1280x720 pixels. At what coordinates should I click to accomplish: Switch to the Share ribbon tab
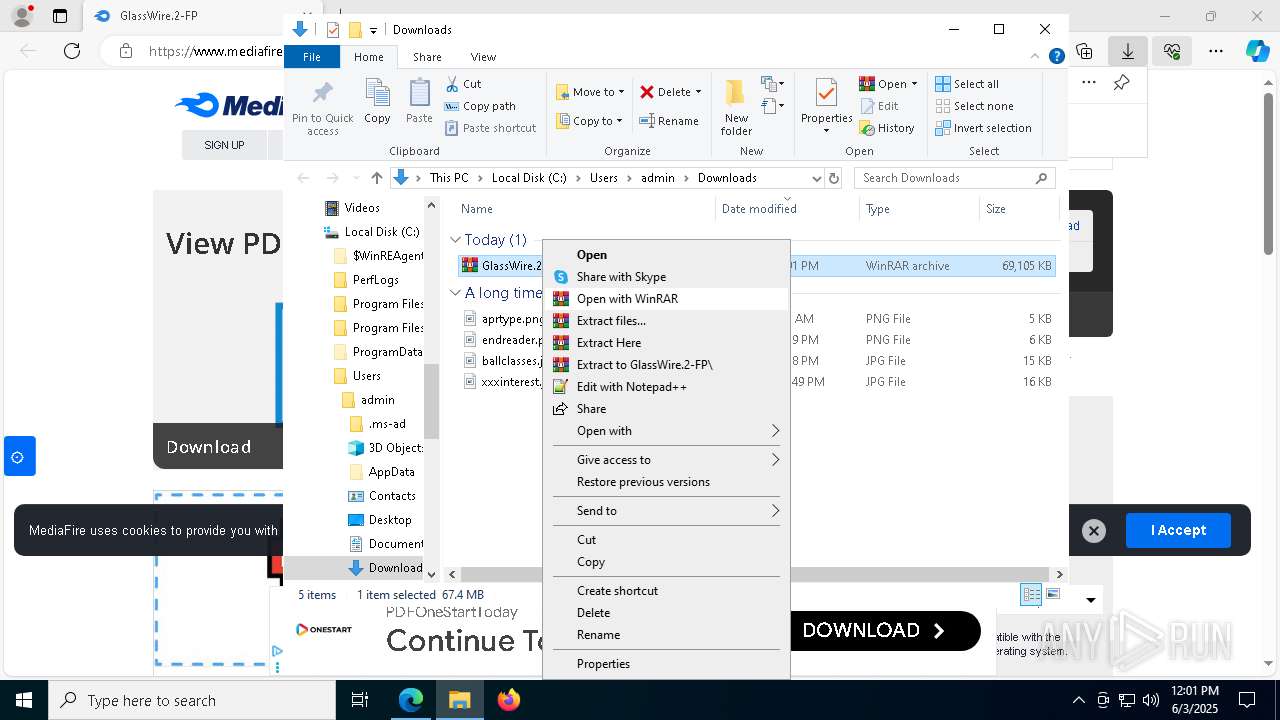click(427, 57)
